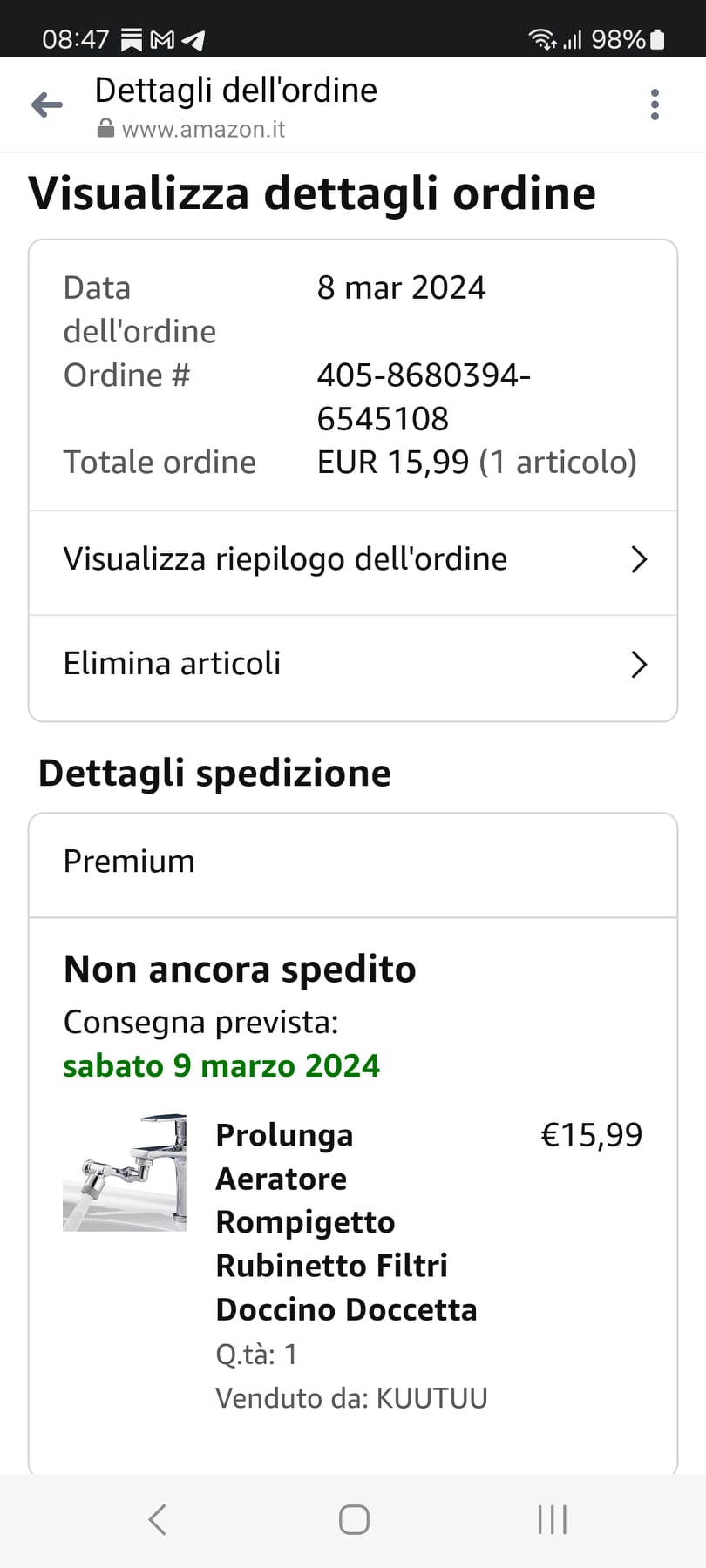The height and width of the screenshot is (1568, 706).
Task: Tap the www.amazon.it URL text
Action: [x=203, y=130]
